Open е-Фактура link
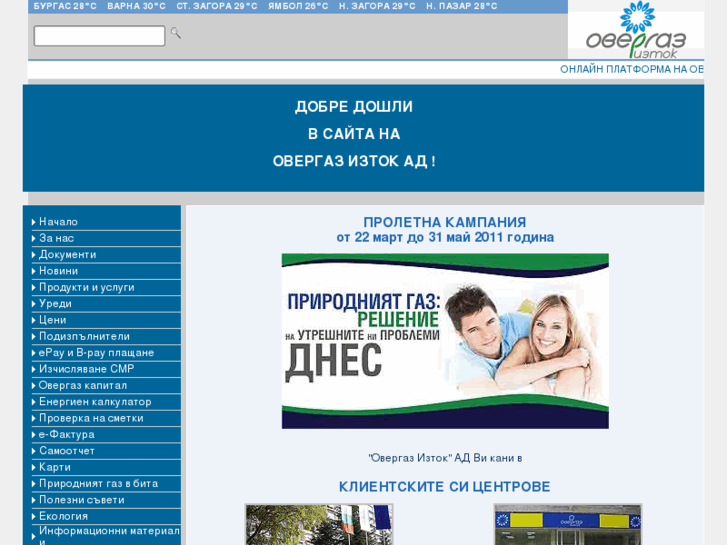The width and height of the screenshot is (727, 545). click(x=67, y=435)
